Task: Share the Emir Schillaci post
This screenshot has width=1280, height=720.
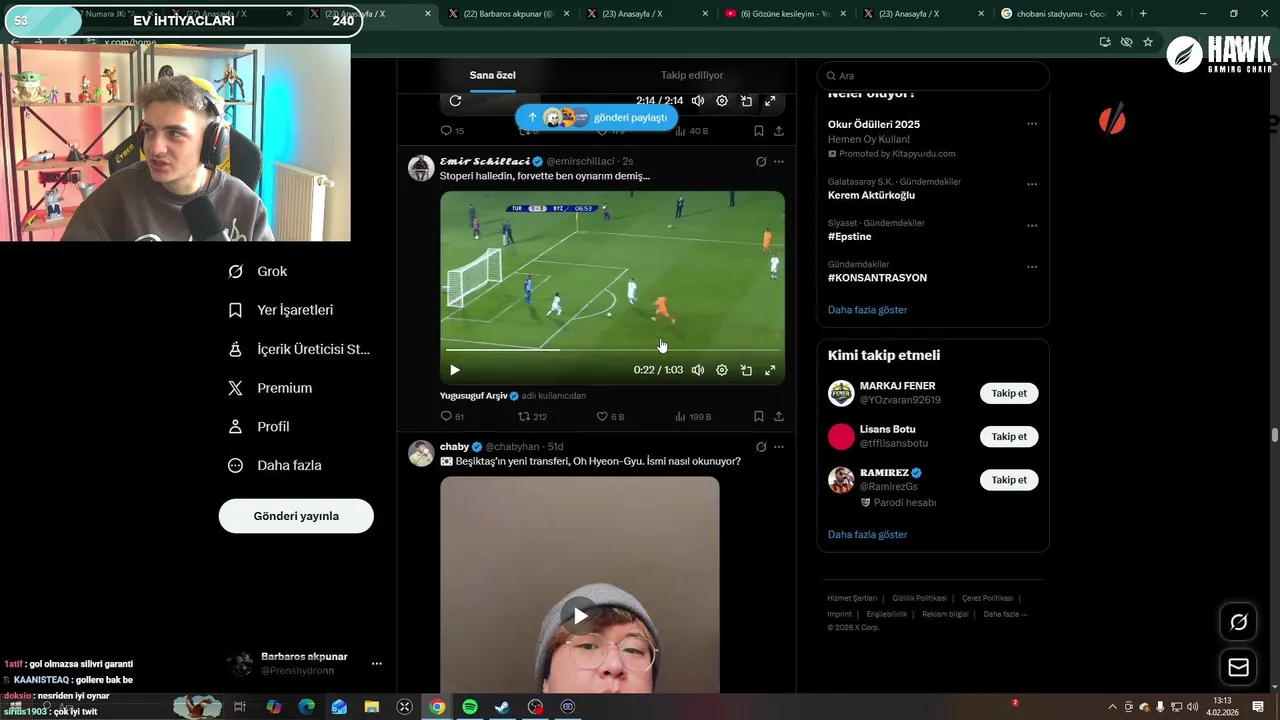Action: tap(779, 417)
